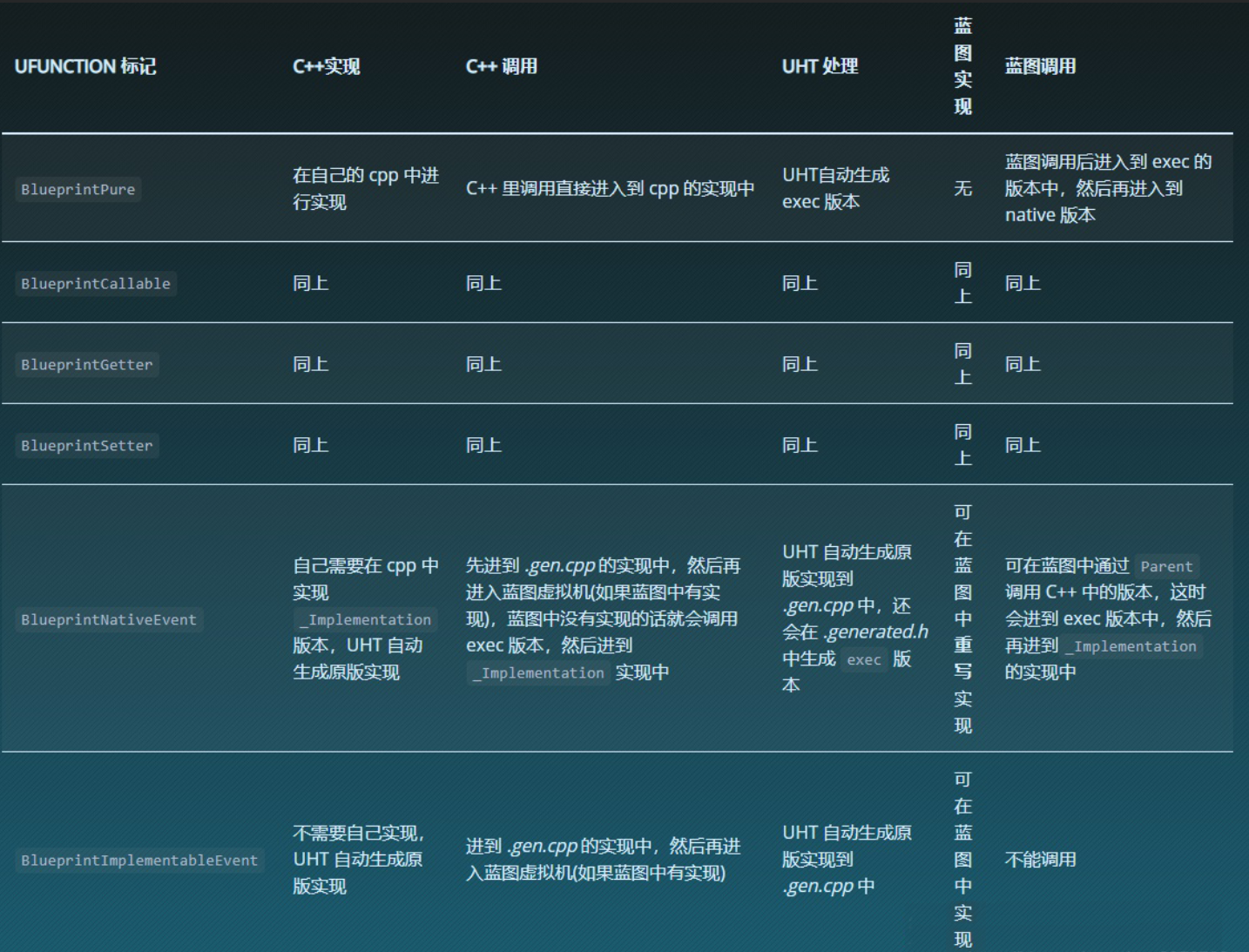Click _Implementation tag in the C++ 调用 column
Screen dimensions: 1249x952
[538, 673]
